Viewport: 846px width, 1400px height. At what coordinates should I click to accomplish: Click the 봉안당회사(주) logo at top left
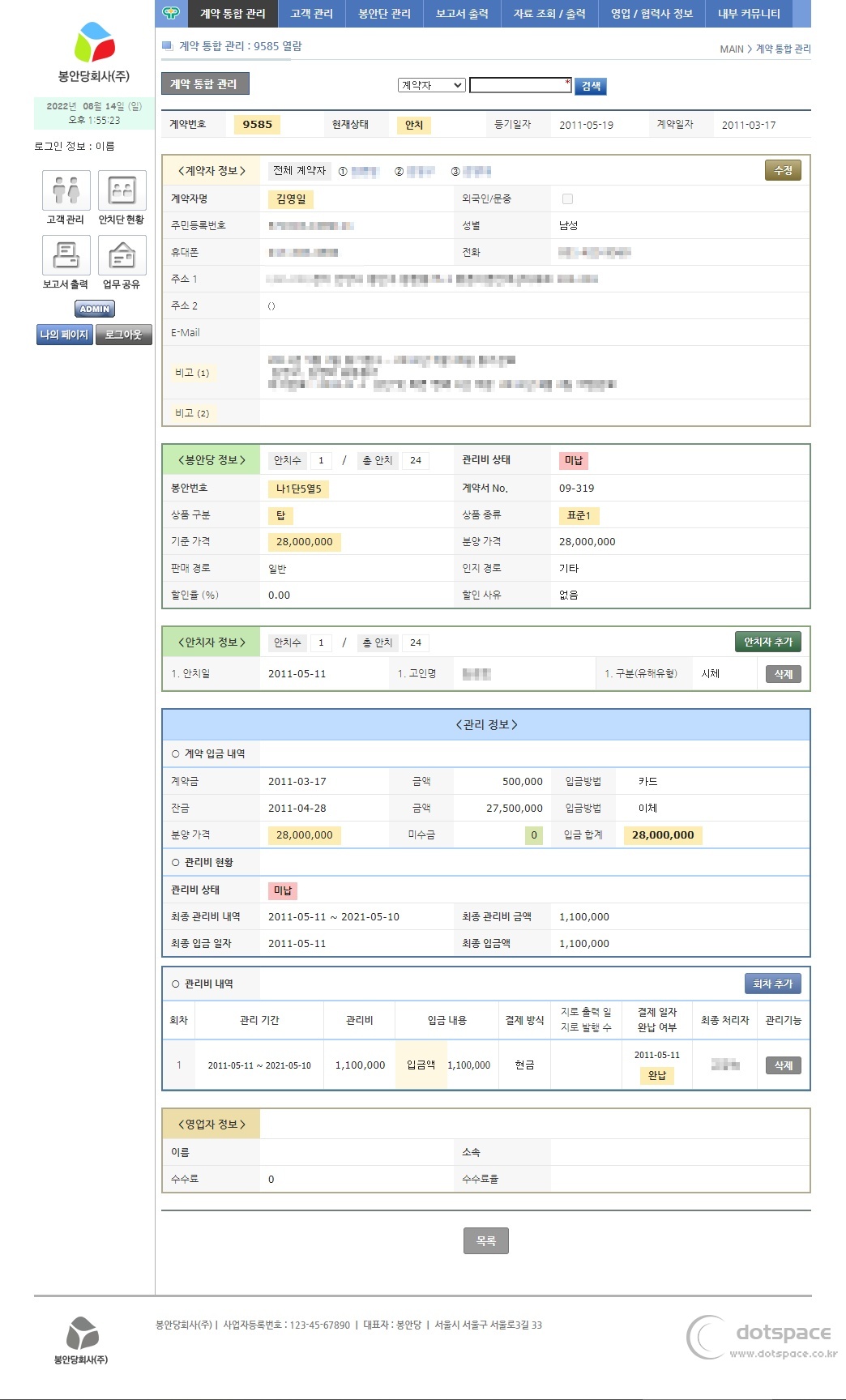(94, 53)
